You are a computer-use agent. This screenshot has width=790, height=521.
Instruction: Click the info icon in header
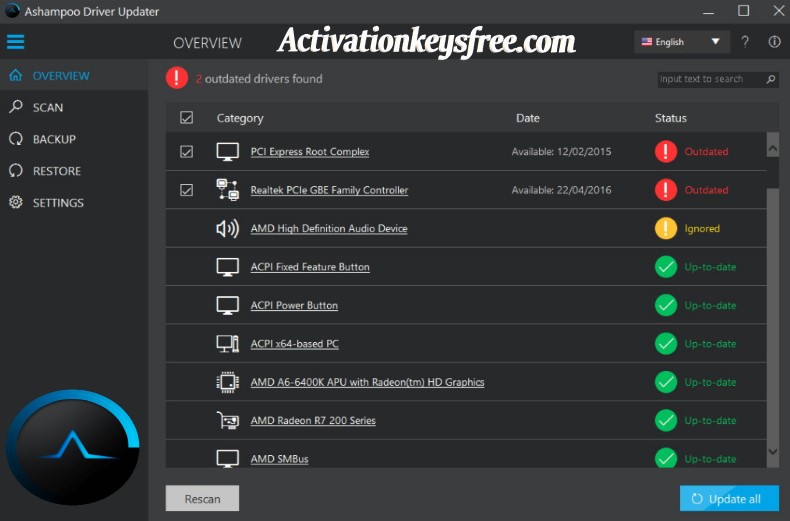click(774, 42)
